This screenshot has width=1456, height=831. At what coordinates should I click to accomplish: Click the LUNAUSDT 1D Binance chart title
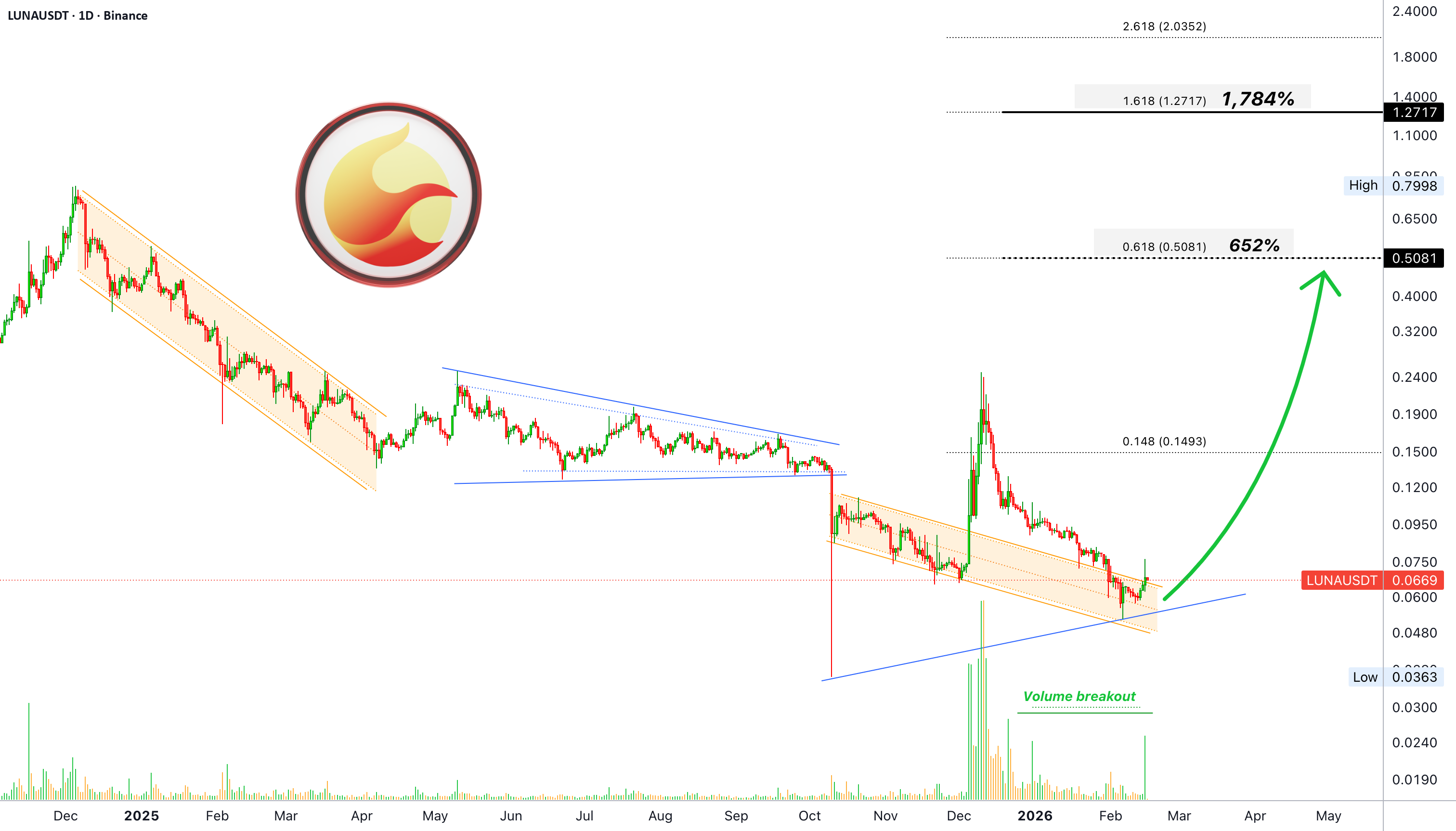78,15
